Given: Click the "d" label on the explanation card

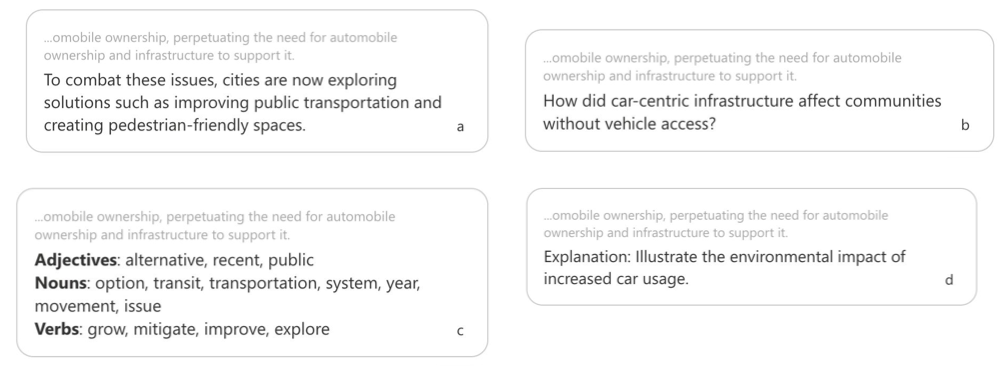Looking at the screenshot, I should coord(949,280).
